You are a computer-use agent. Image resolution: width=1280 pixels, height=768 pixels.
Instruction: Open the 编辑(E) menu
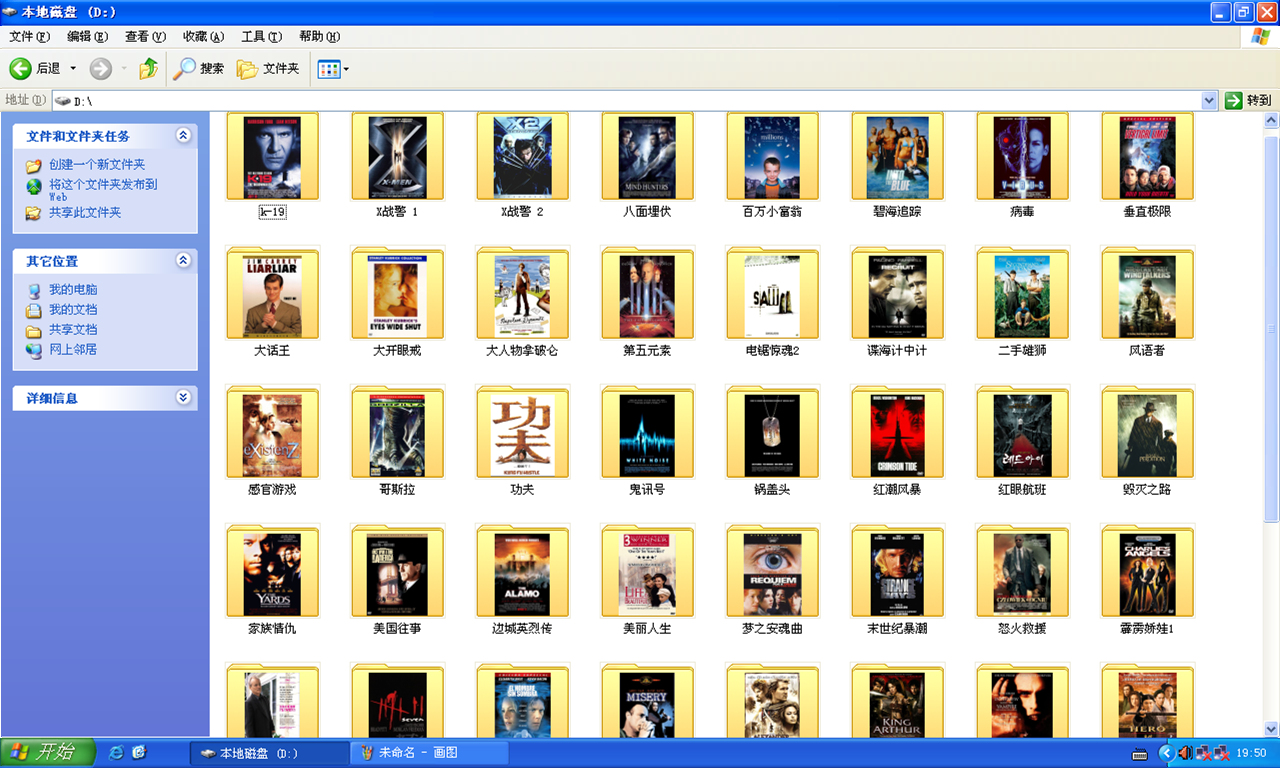click(x=87, y=37)
